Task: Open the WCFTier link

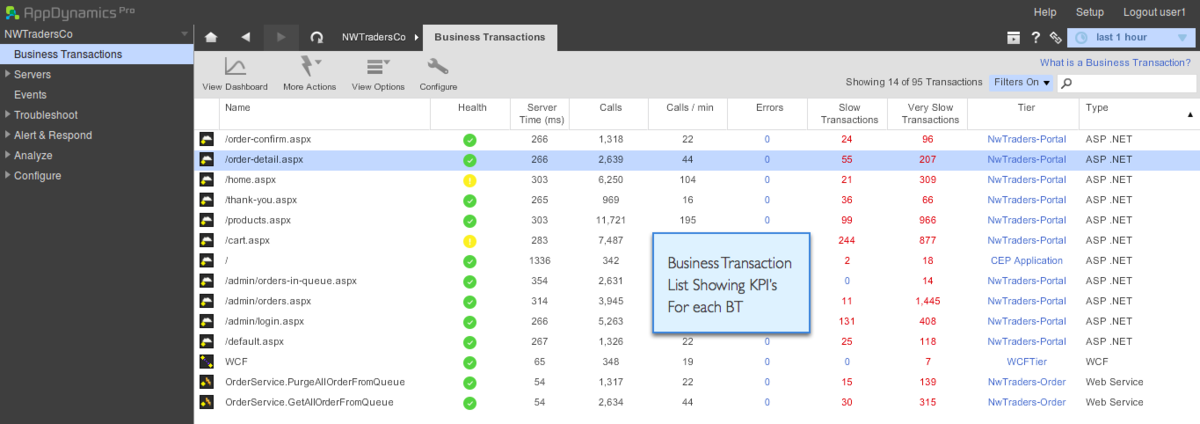Action: pos(1026,362)
